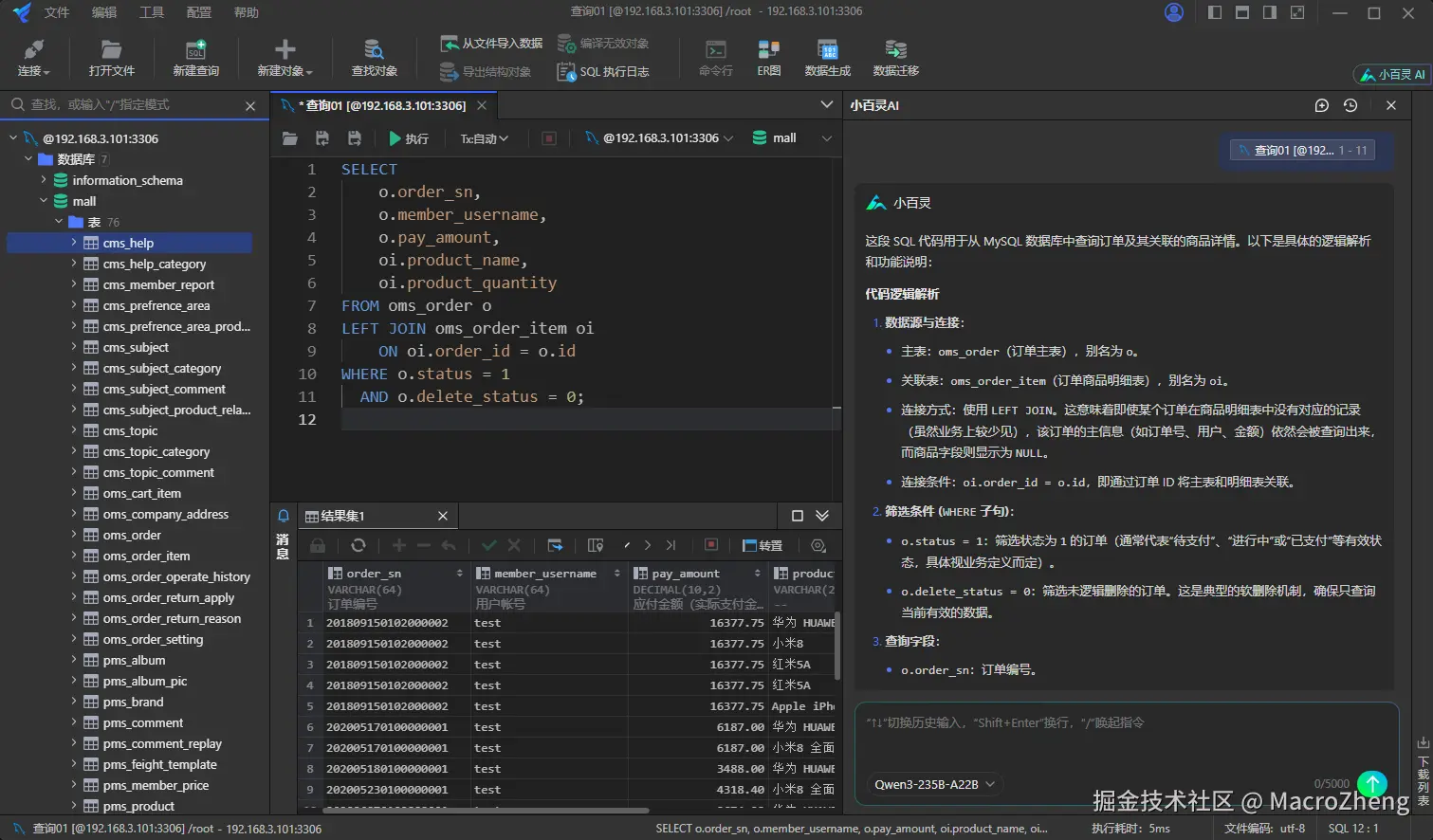The height and width of the screenshot is (840, 1433).
Task: Jump to last page of results
Action: tap(671, 545)
